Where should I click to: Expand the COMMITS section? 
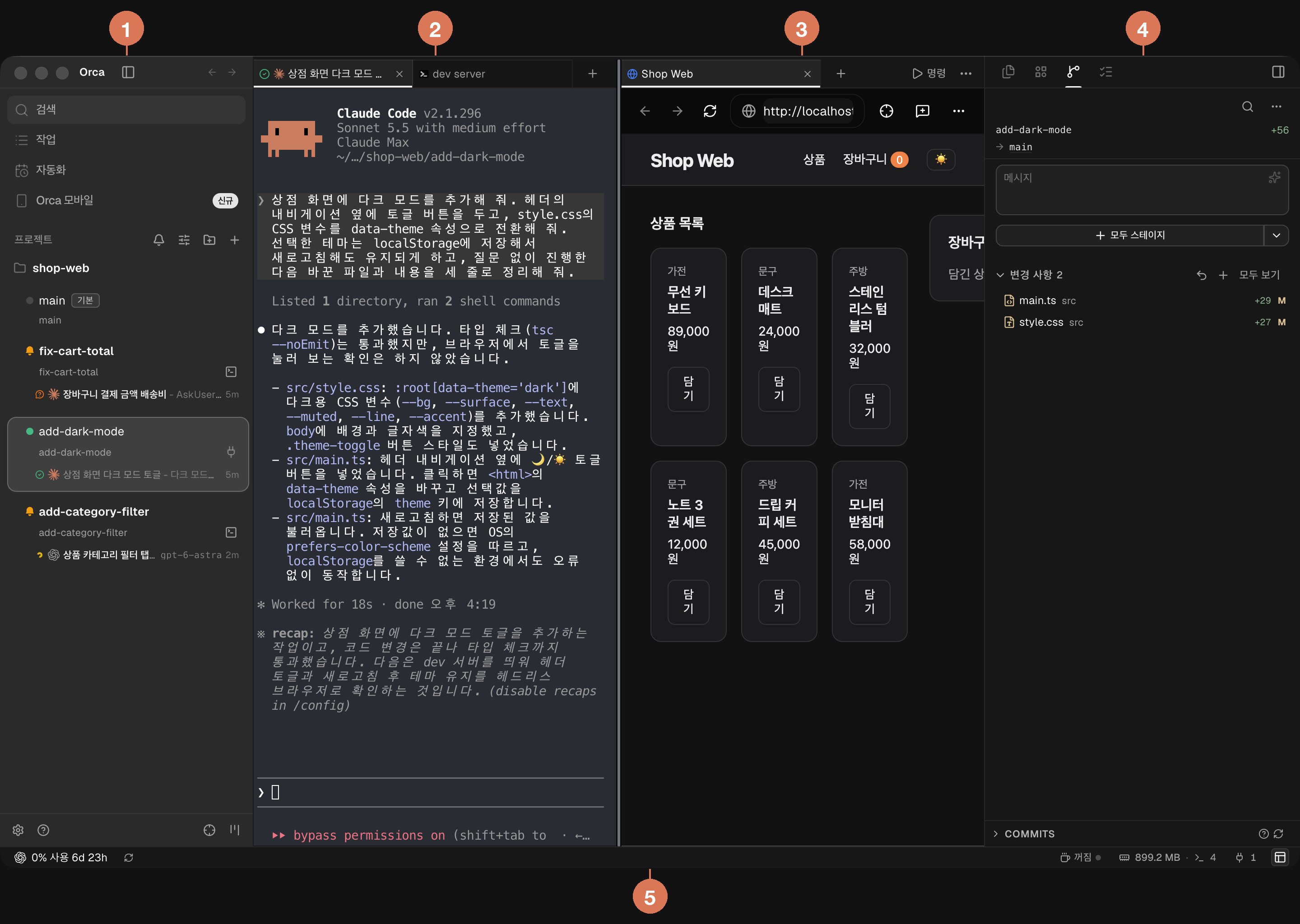point(1025,833)
